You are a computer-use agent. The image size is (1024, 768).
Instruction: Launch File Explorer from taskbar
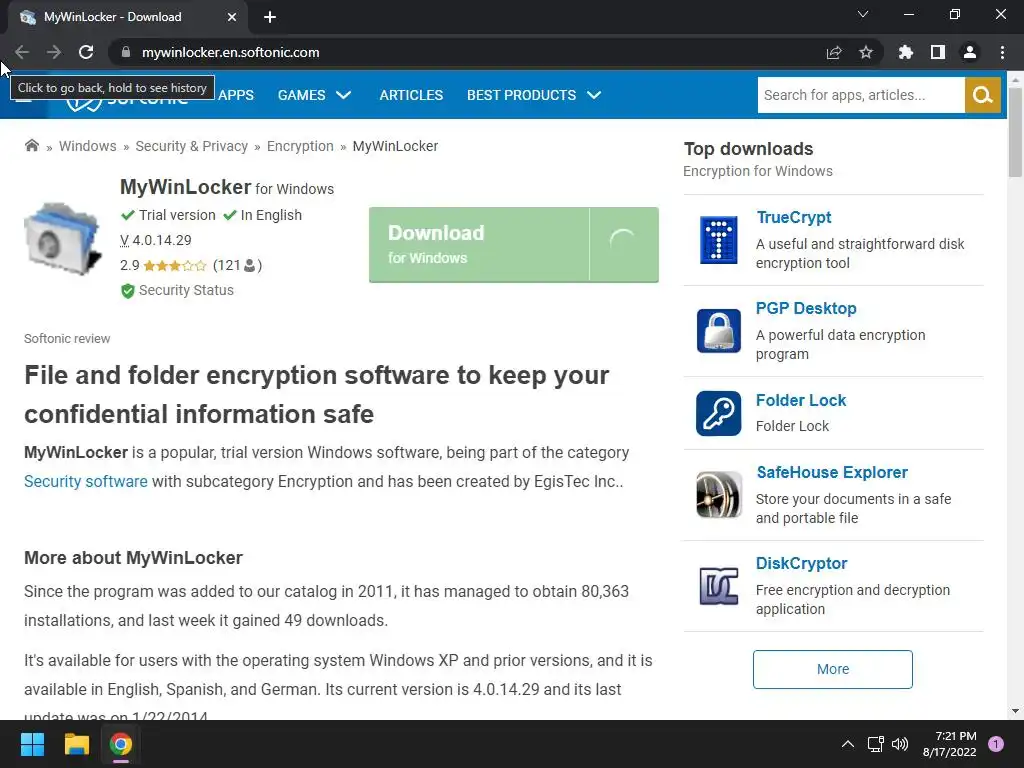76,744
